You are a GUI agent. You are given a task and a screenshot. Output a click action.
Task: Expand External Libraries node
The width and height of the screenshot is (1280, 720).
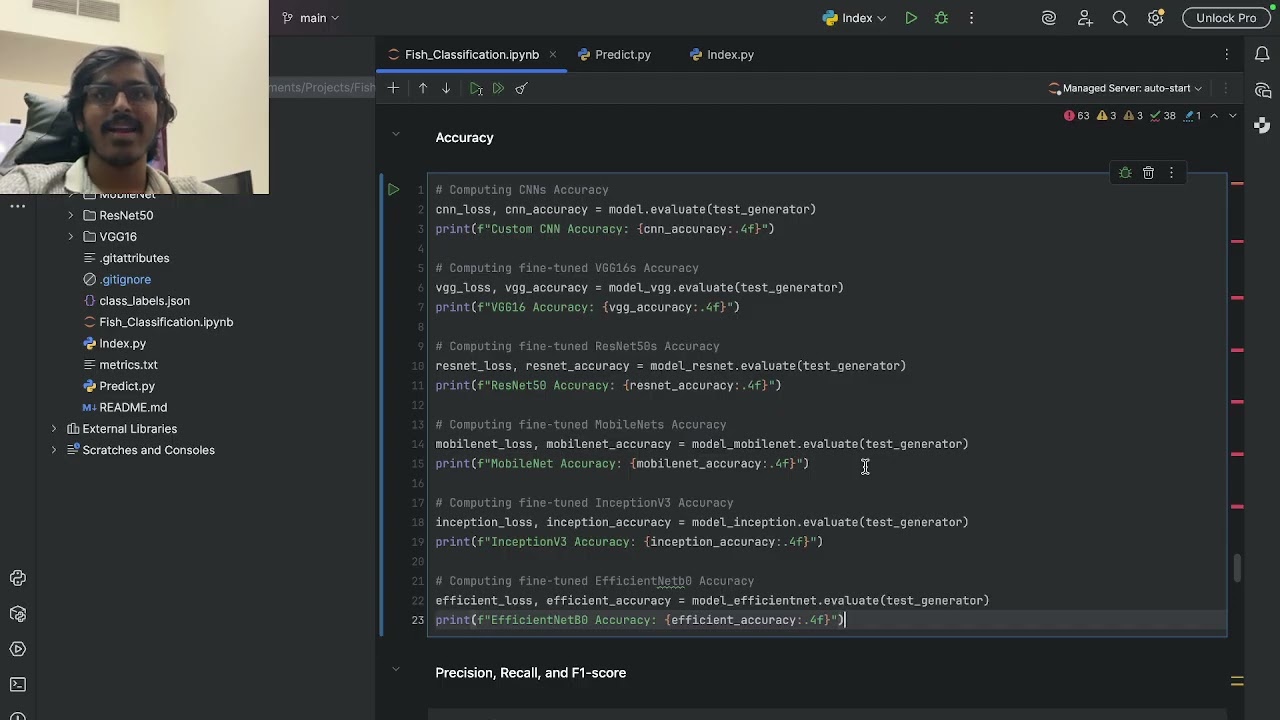54,429
